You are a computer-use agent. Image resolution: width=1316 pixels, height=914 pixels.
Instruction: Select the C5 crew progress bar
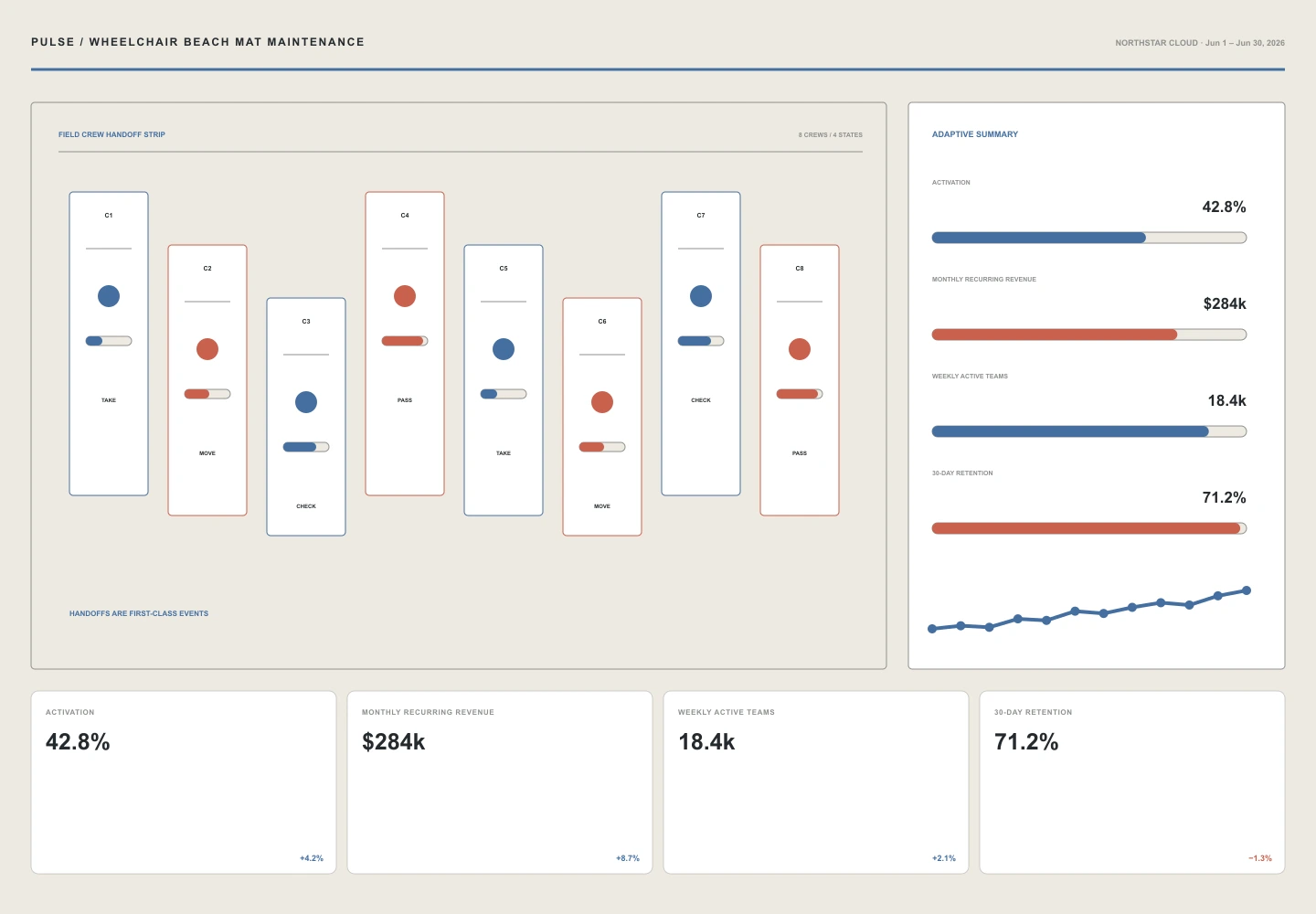[x=504, y=394]
